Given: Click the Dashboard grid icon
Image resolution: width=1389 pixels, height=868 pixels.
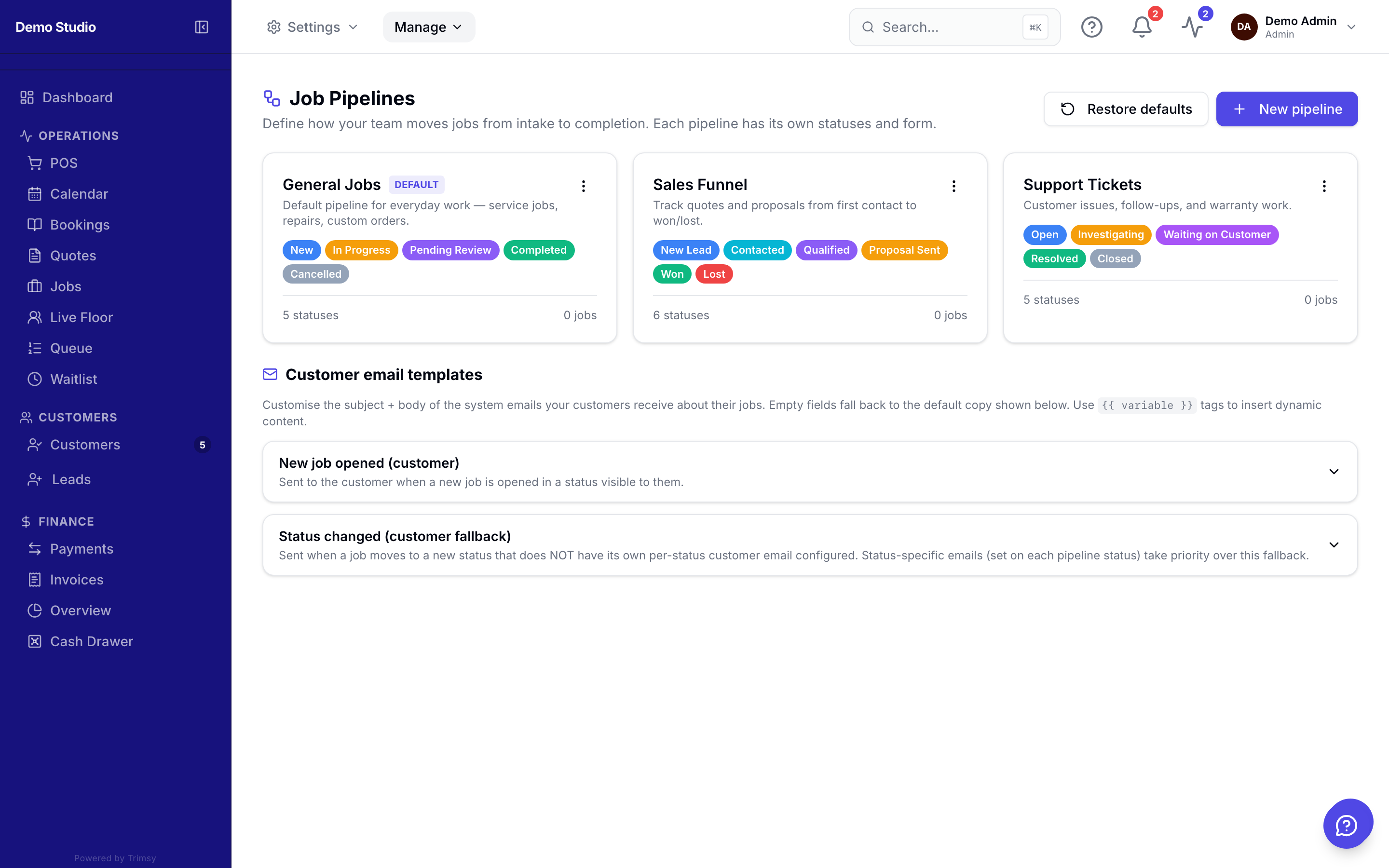Looking at the screenshot, I should pos(27,97).
